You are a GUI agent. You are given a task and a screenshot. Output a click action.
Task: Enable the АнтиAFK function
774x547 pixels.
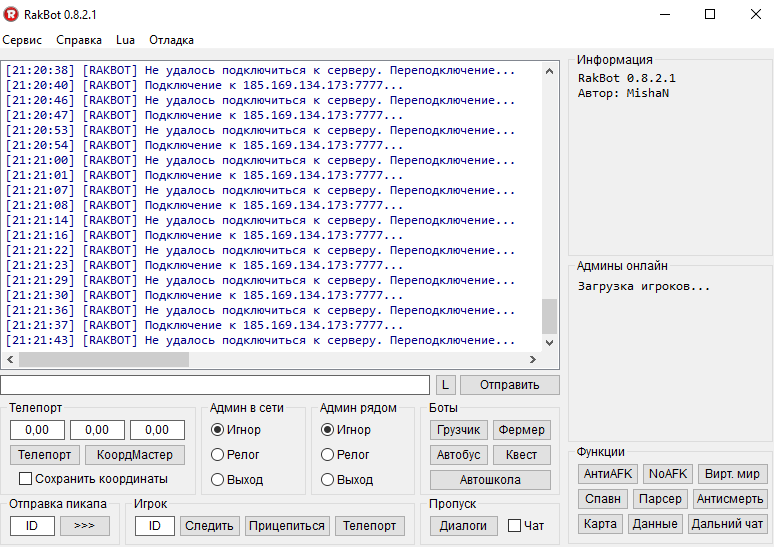point(608,474)
